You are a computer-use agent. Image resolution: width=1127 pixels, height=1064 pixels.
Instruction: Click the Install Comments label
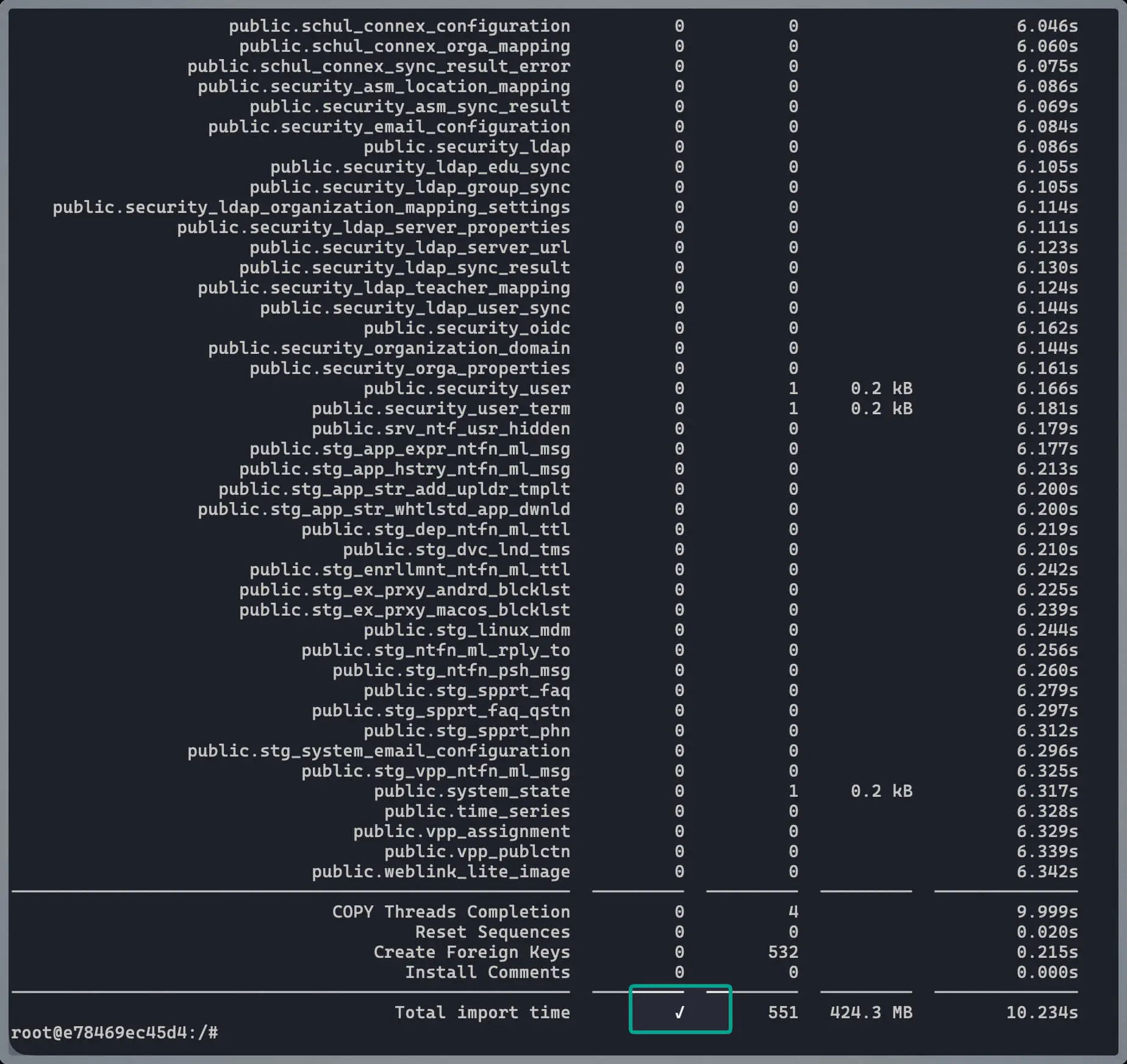tap(487, 972)
